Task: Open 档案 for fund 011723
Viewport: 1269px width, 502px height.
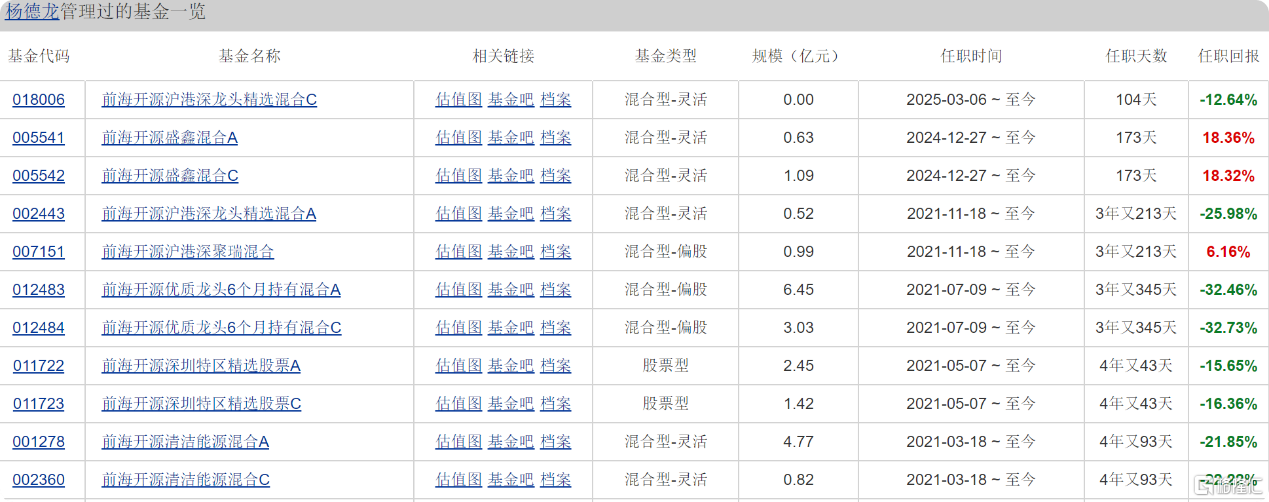Action: 556,404
